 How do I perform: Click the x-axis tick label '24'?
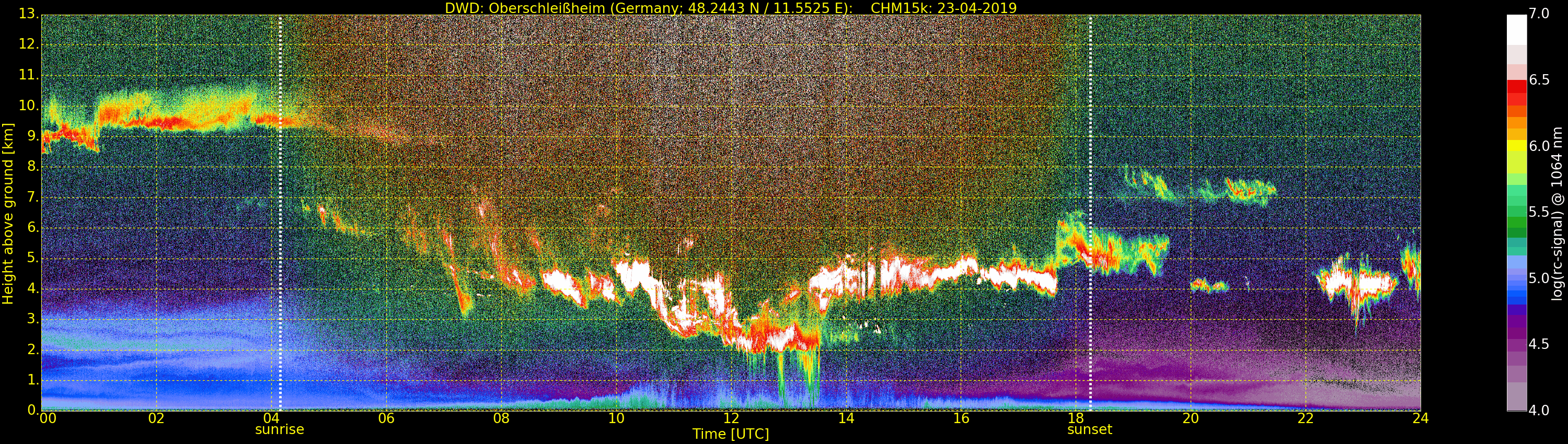1421,418
